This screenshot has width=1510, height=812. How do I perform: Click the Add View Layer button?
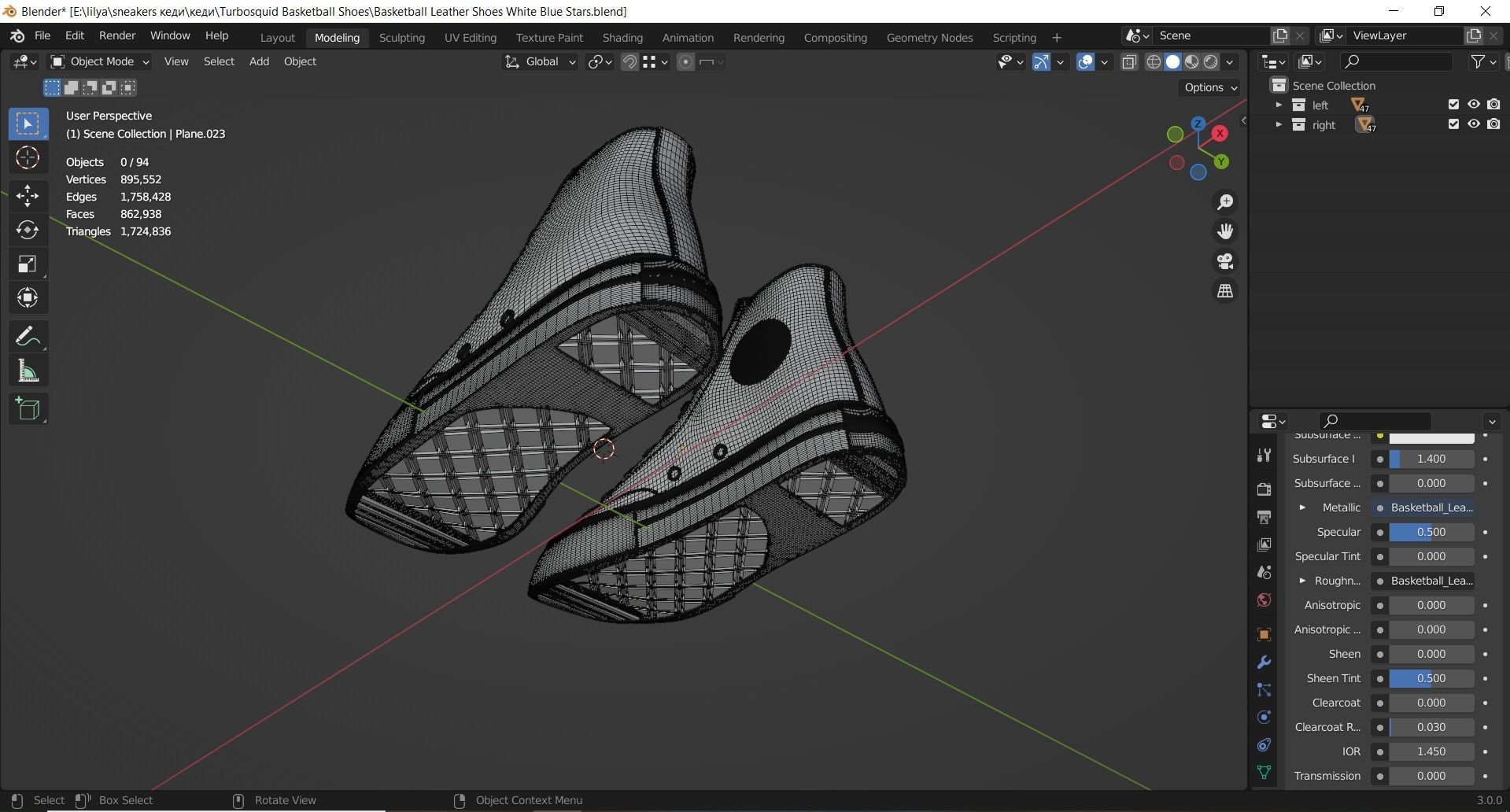click(x=1473, y=36)
